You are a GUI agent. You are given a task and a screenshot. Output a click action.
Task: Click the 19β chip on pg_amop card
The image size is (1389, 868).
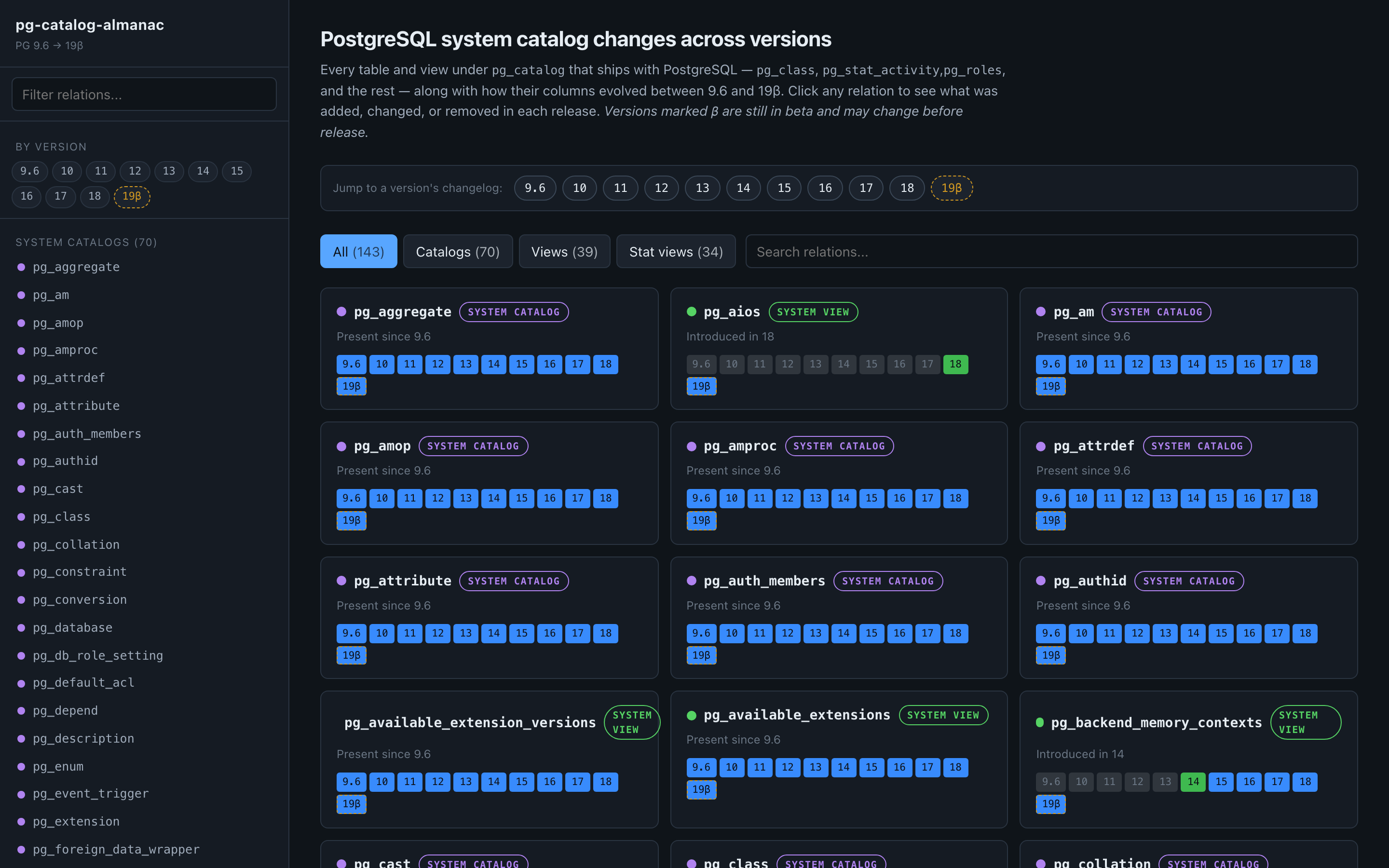click(x=351, y=520)
